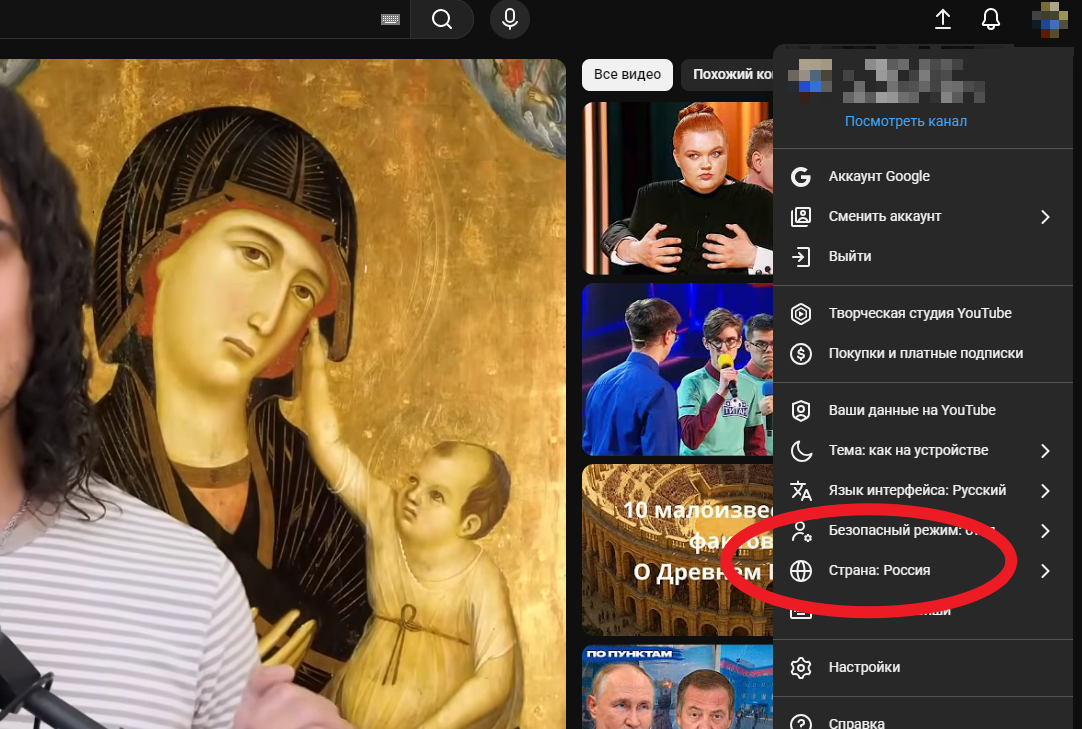Open the on-screen keyboard icon
This screenshot has height=729, width=1082.
391,19
